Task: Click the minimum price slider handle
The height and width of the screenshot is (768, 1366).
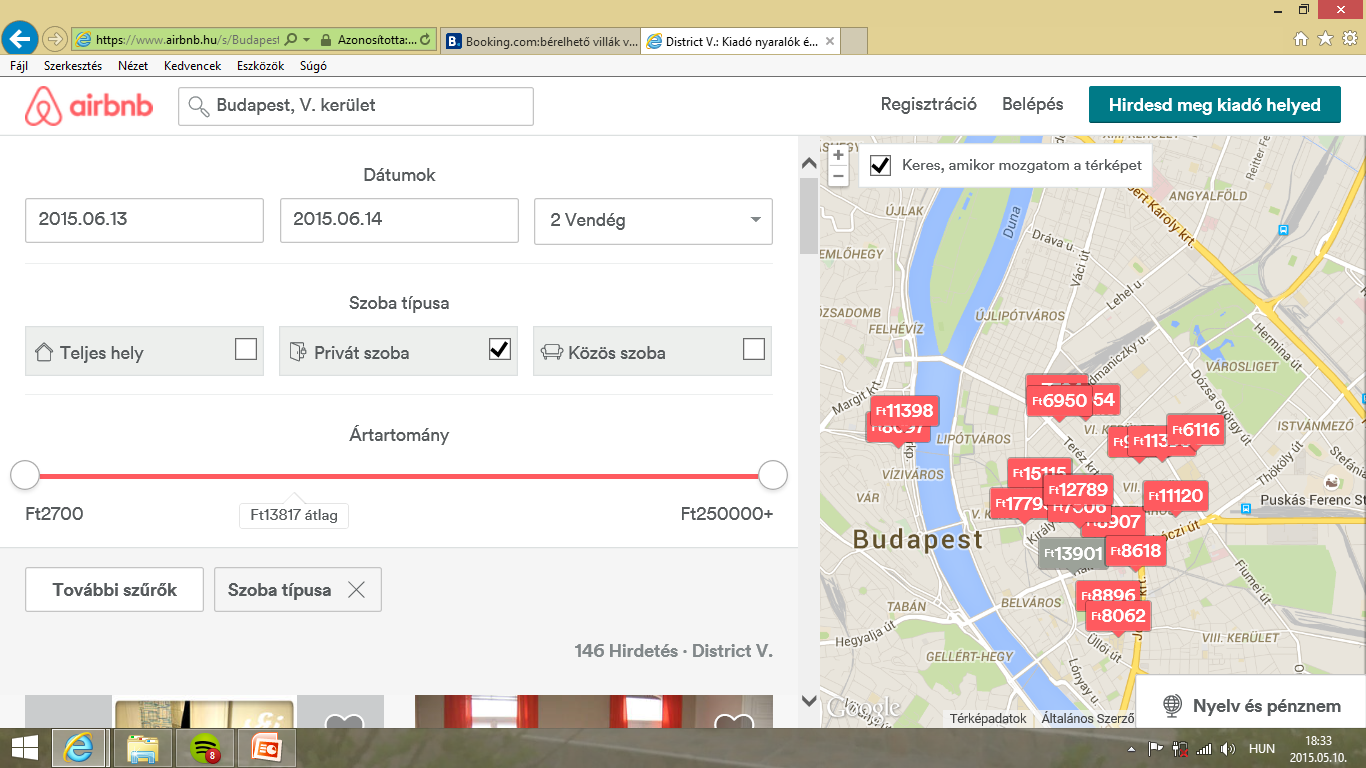Action: pyautogui.click(x=25, y=475)
